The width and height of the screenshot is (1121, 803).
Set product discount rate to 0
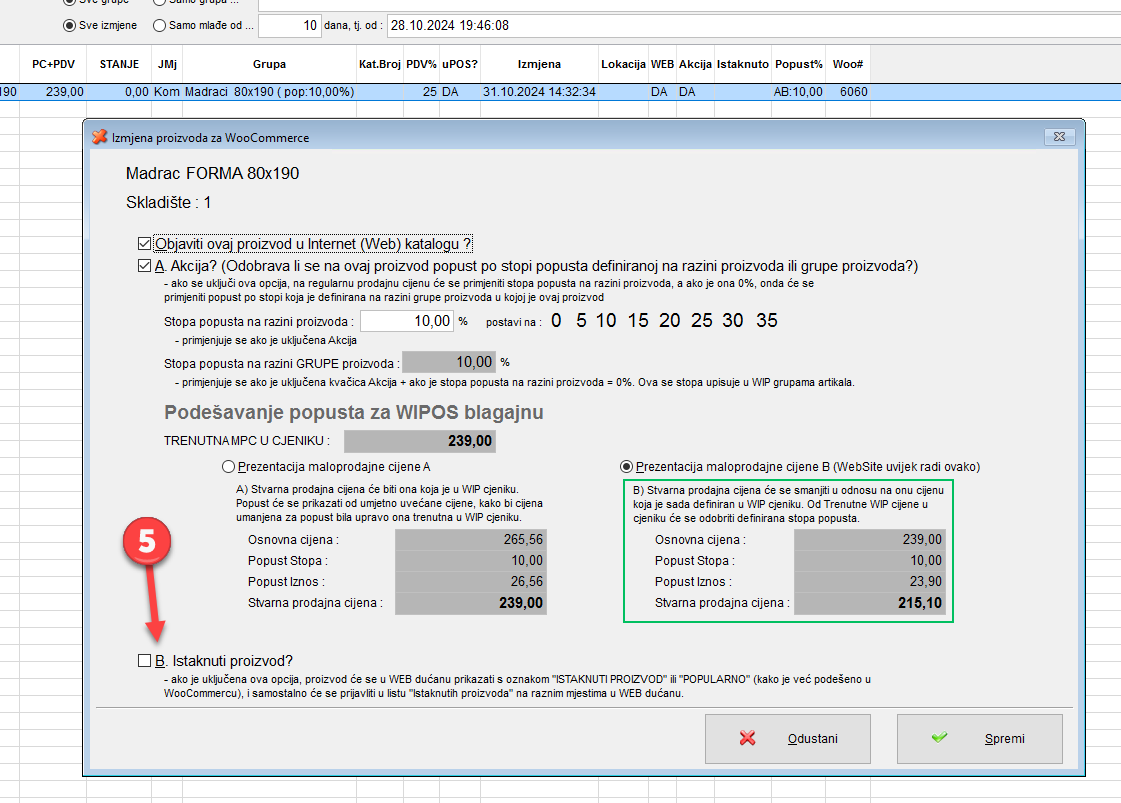click(x=556, y=321)
